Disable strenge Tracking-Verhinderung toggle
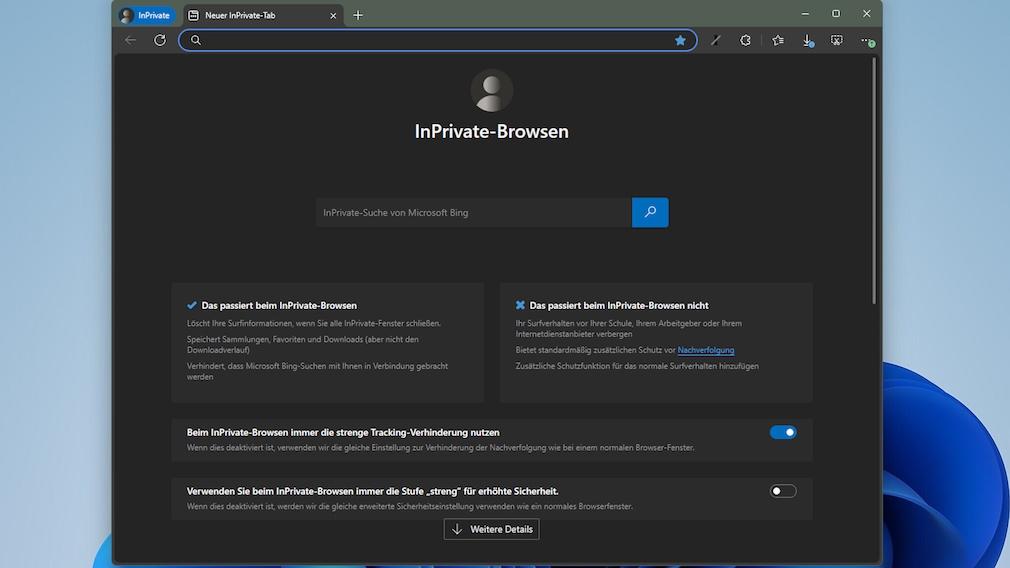1010x568 pixels. pos(783,432)
